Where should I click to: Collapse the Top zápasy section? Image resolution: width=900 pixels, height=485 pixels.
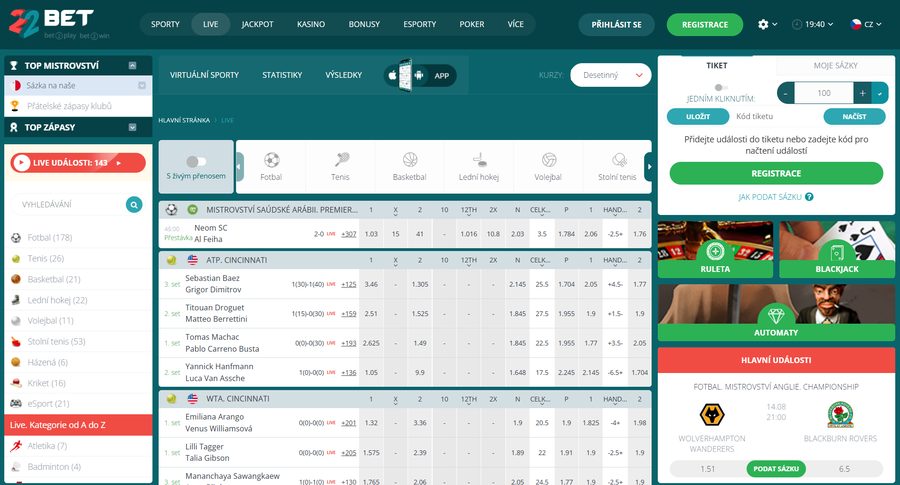pyautogui.click(x=133, y=127)
